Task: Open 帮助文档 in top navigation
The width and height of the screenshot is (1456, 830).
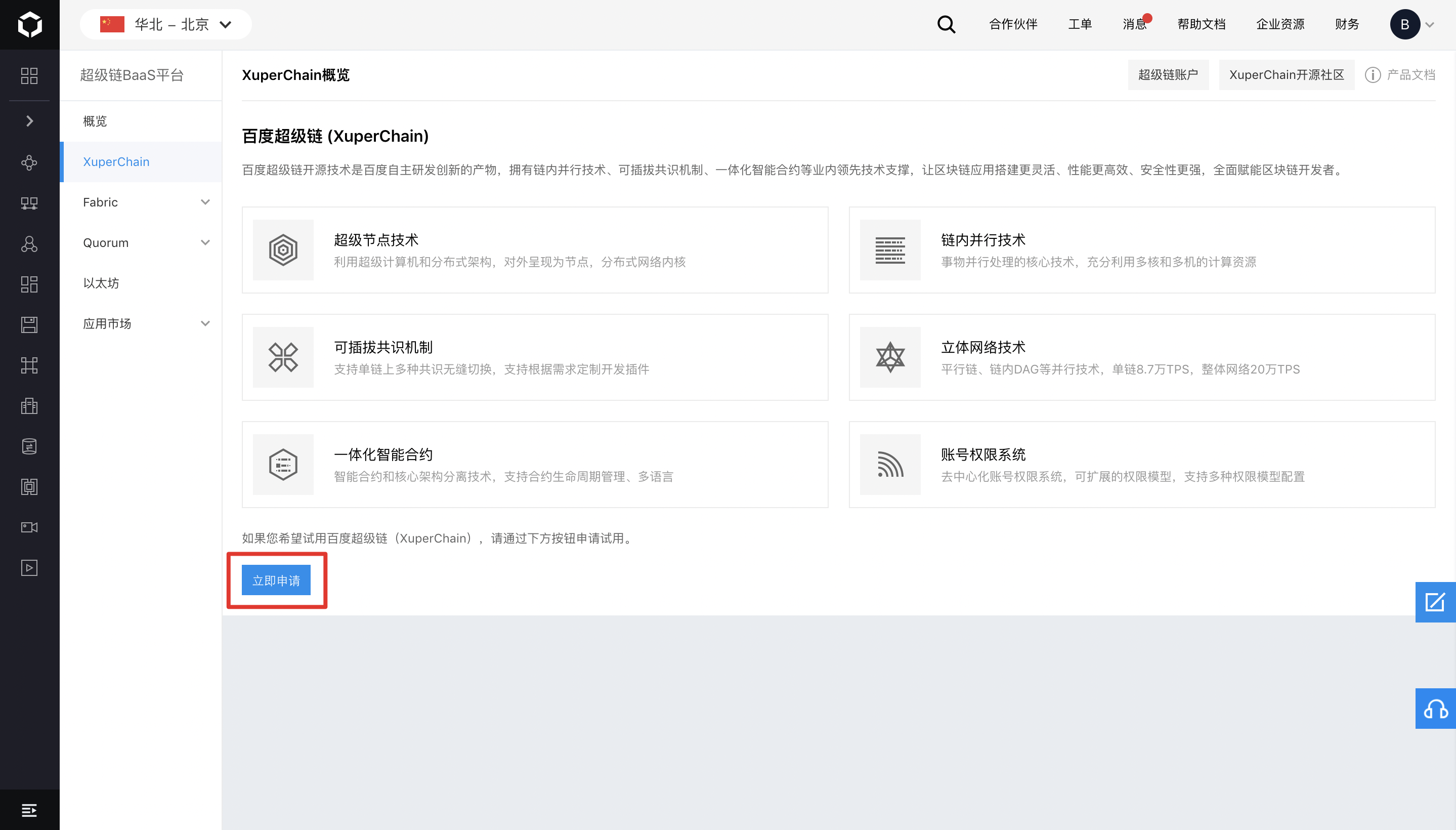Action: 1201,24
